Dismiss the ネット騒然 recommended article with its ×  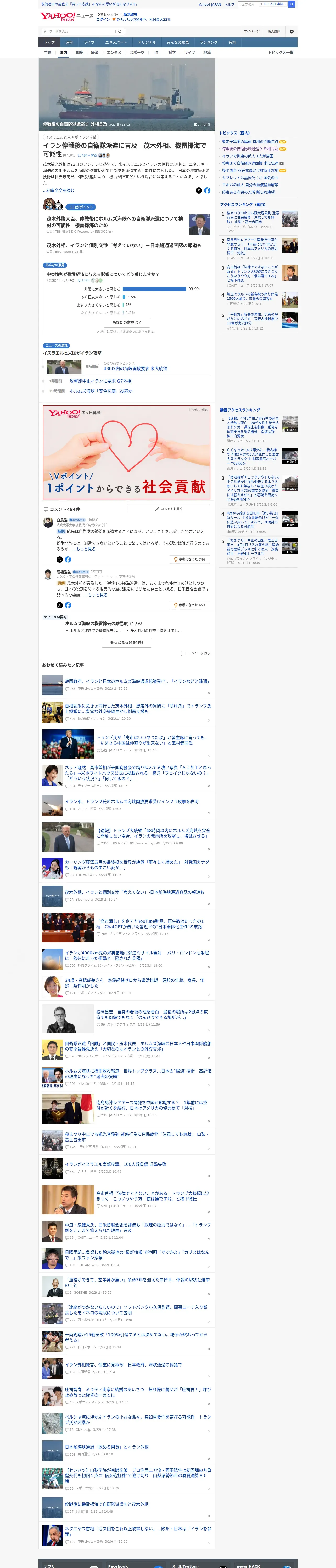pyautogui.click(x=209, y=786)
